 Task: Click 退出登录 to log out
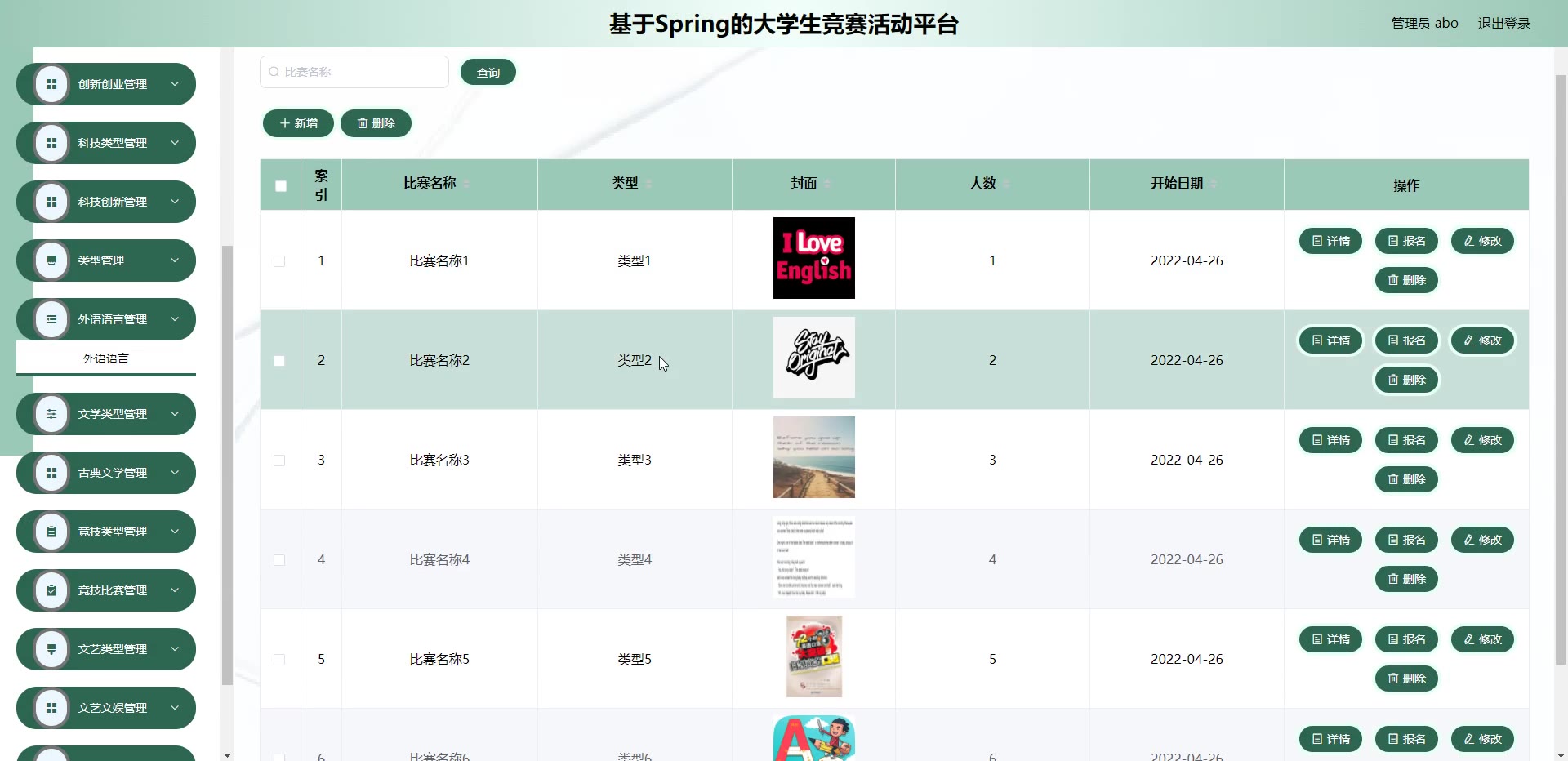(x=1504, y=24)
